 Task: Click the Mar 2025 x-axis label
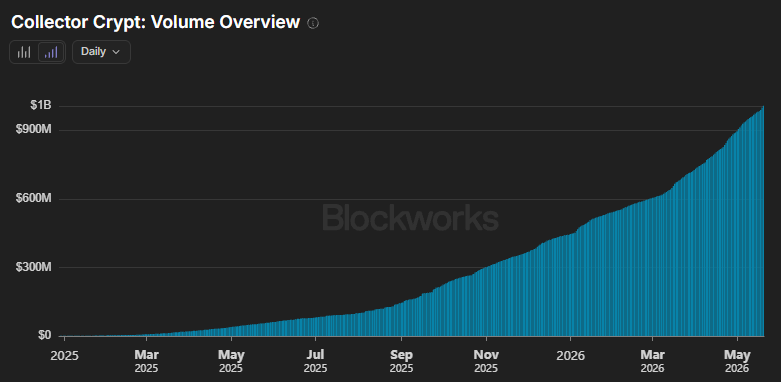(x=146, y=362)
